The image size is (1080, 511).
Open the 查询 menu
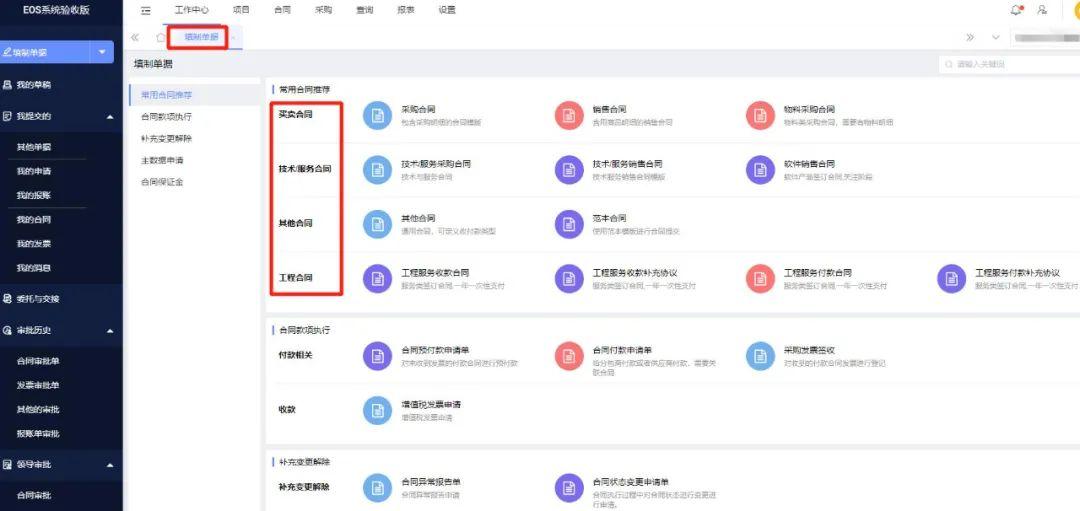click(x=364, y=10)
